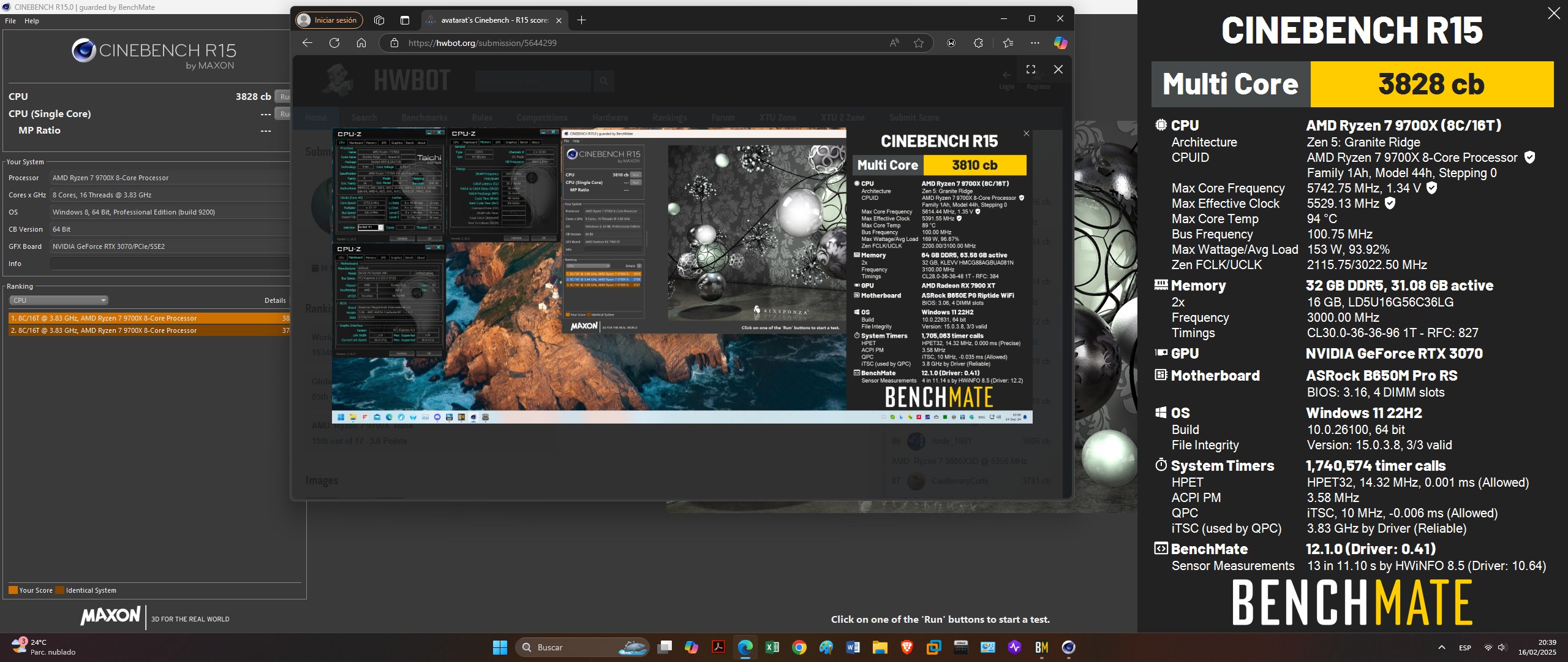This screenshot has height=662, width=1568.
Task: Open Brave browser from taskbar
Action: pos(907,647)
